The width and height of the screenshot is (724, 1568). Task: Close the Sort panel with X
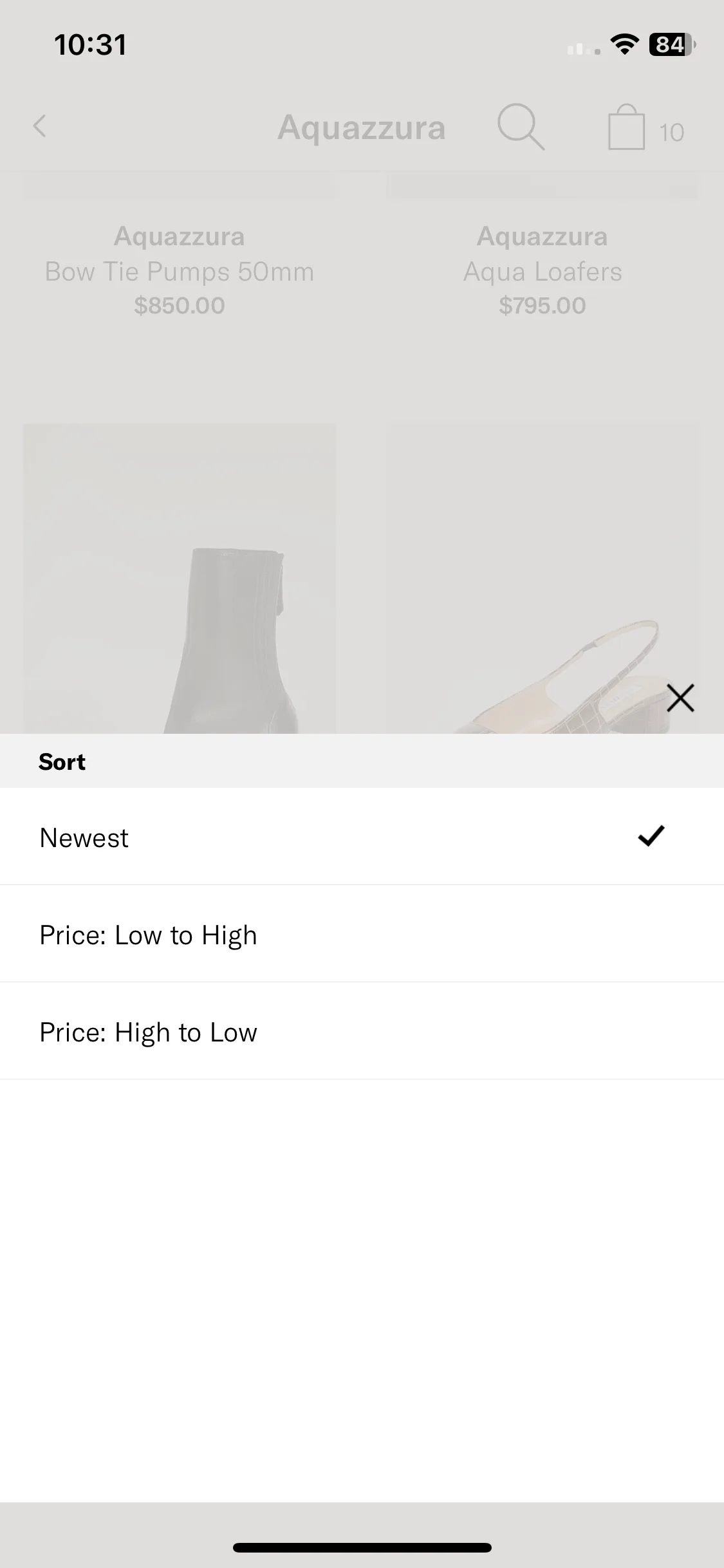(x=680, y=698)
